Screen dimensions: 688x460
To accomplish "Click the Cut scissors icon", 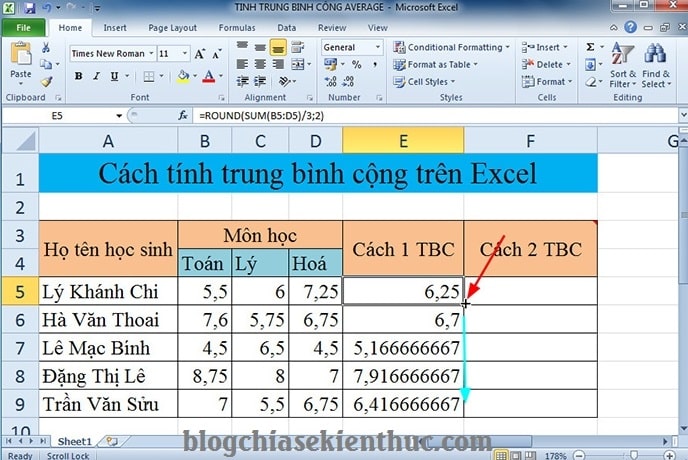I will click(46, 47).
